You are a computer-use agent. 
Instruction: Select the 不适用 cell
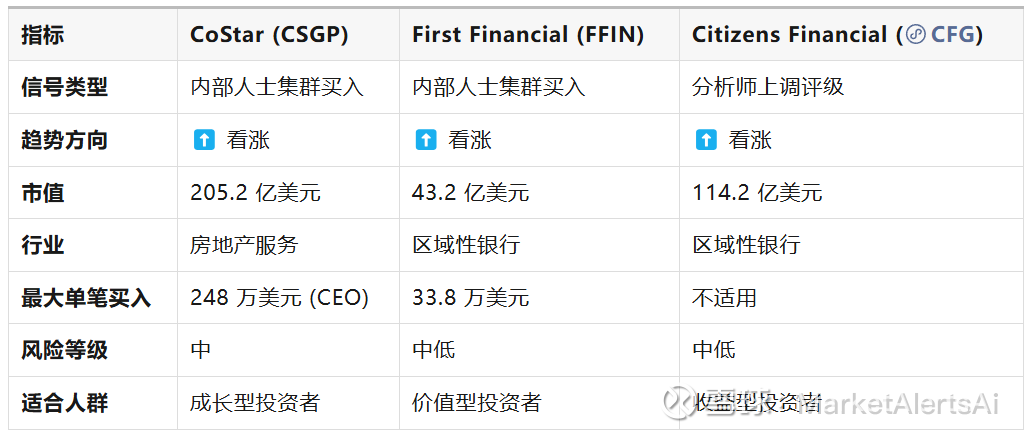pos(724,298)
